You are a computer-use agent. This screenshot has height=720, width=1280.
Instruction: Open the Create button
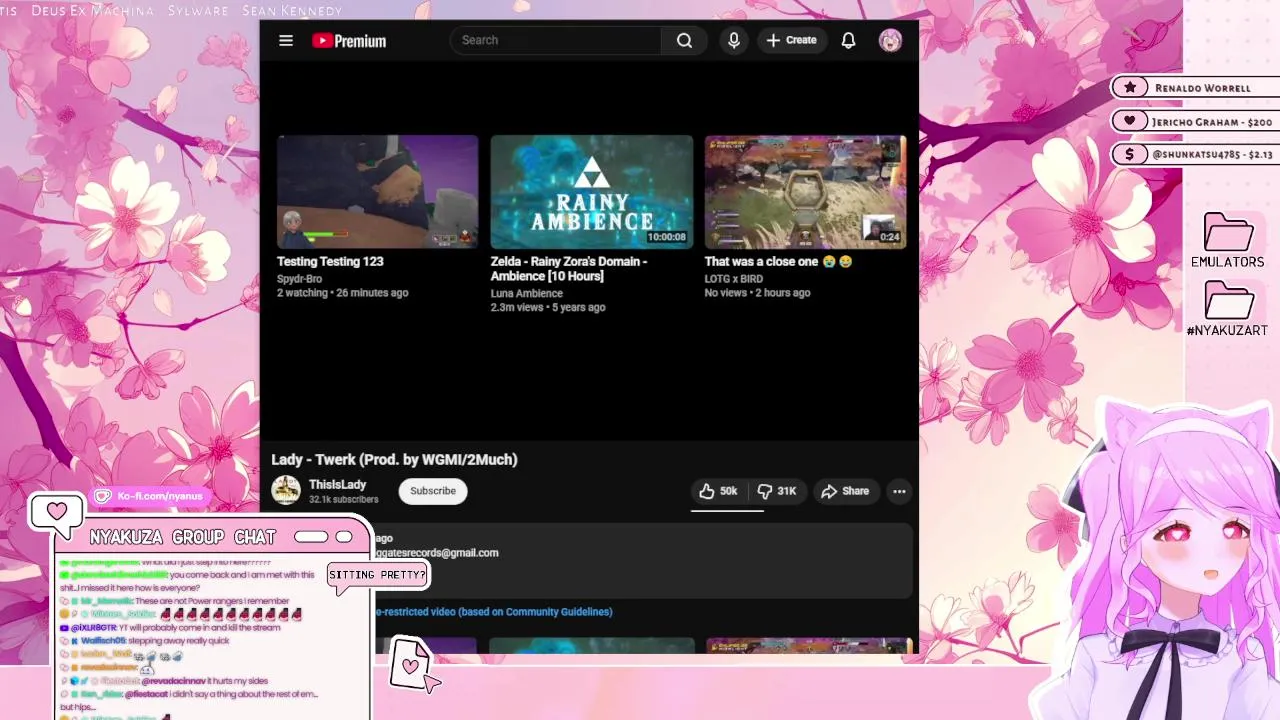(791, 40)
